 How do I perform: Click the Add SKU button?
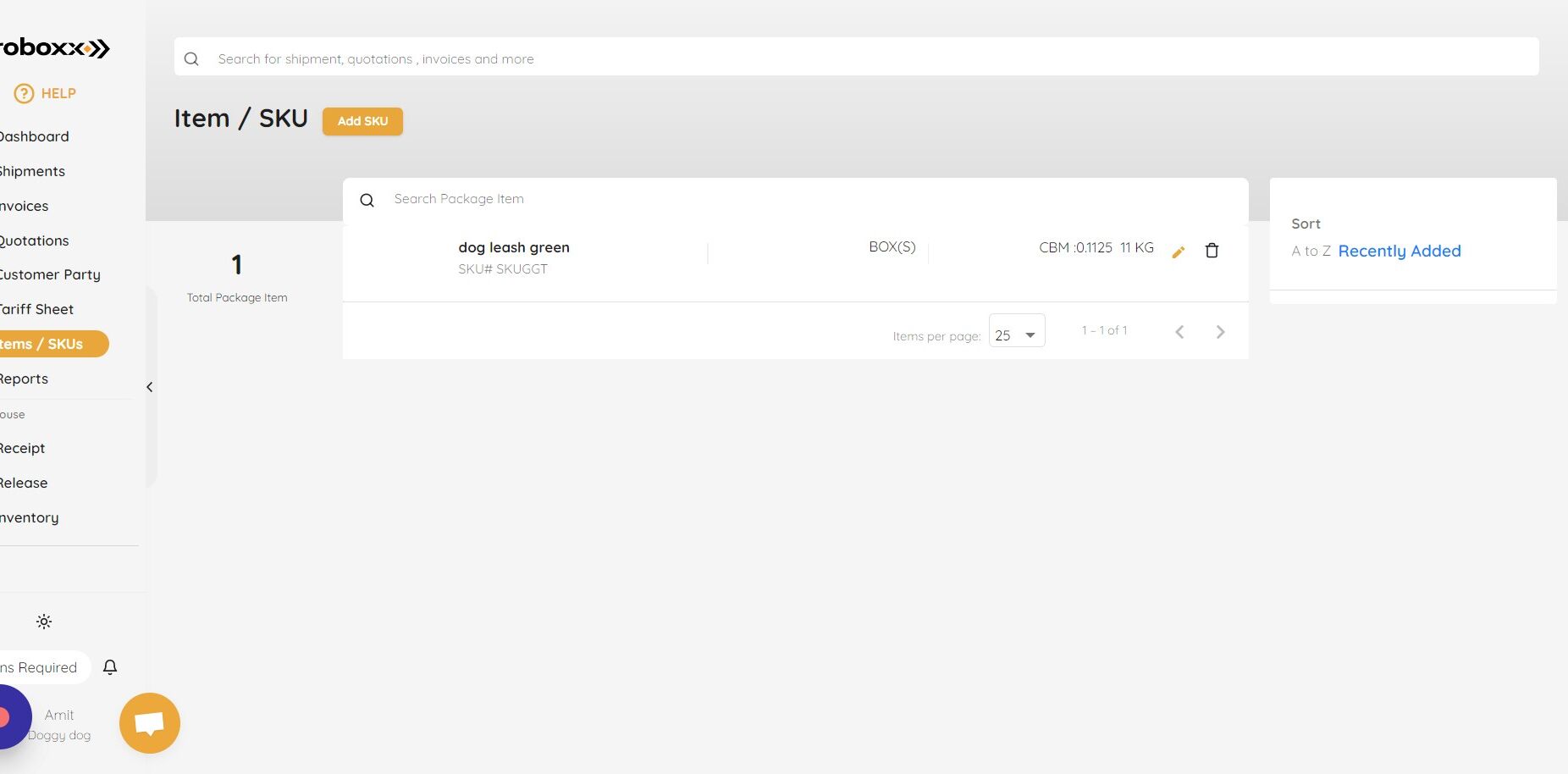click(x=362, y=121)
